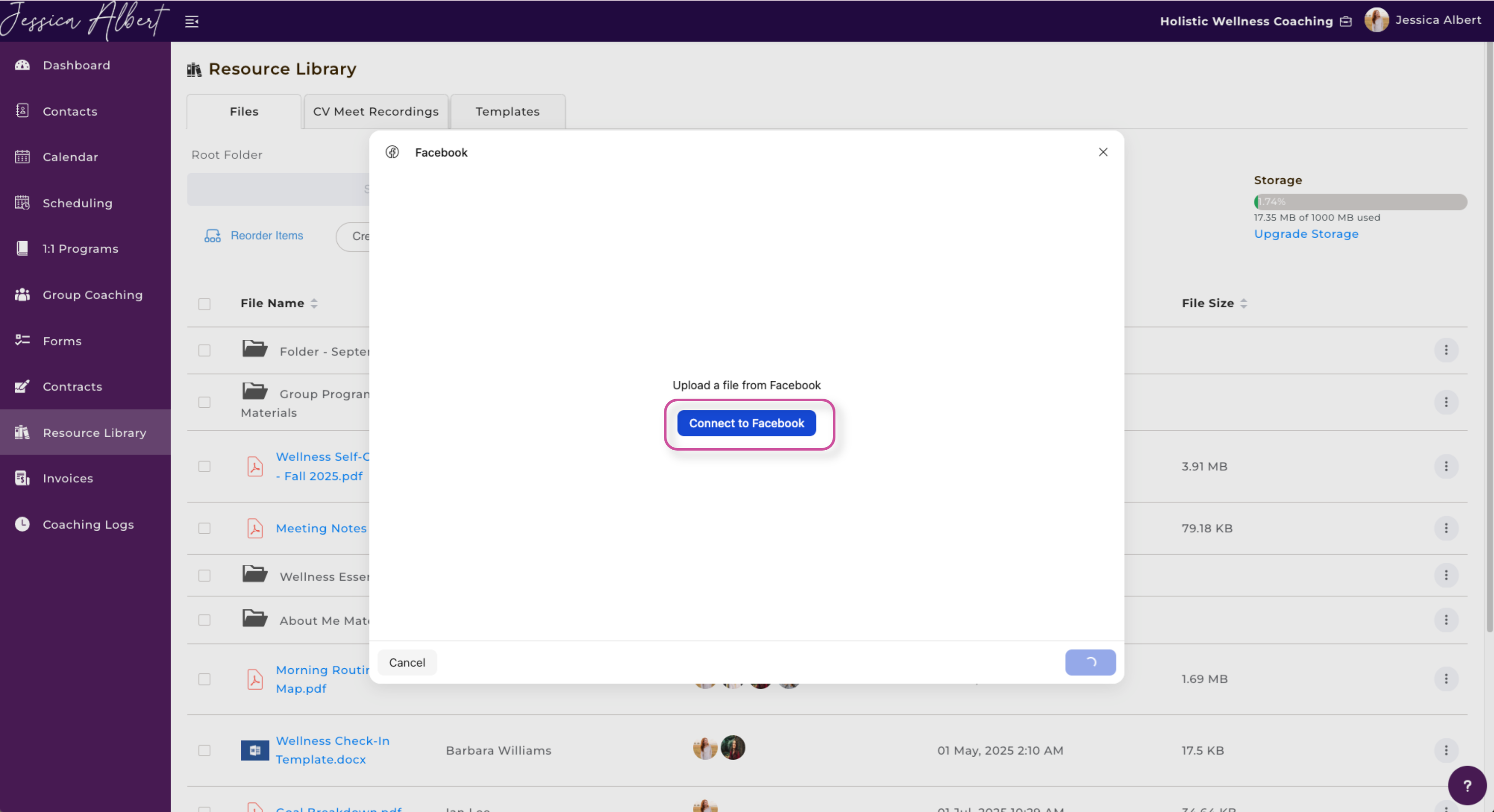The width and height of the screenshot is (1494, 812).
Task: Click the Connect to Facebook button
Action: tap(746, 423)
